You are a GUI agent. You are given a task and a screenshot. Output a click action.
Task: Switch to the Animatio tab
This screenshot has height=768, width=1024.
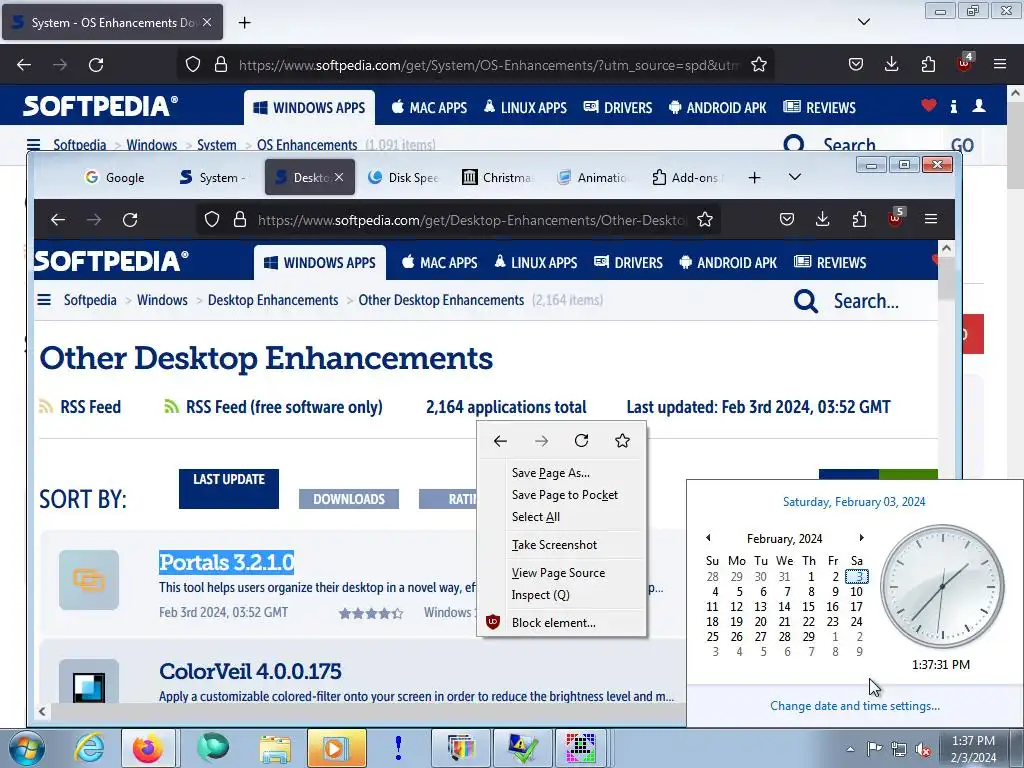click(x=593, y=178)
